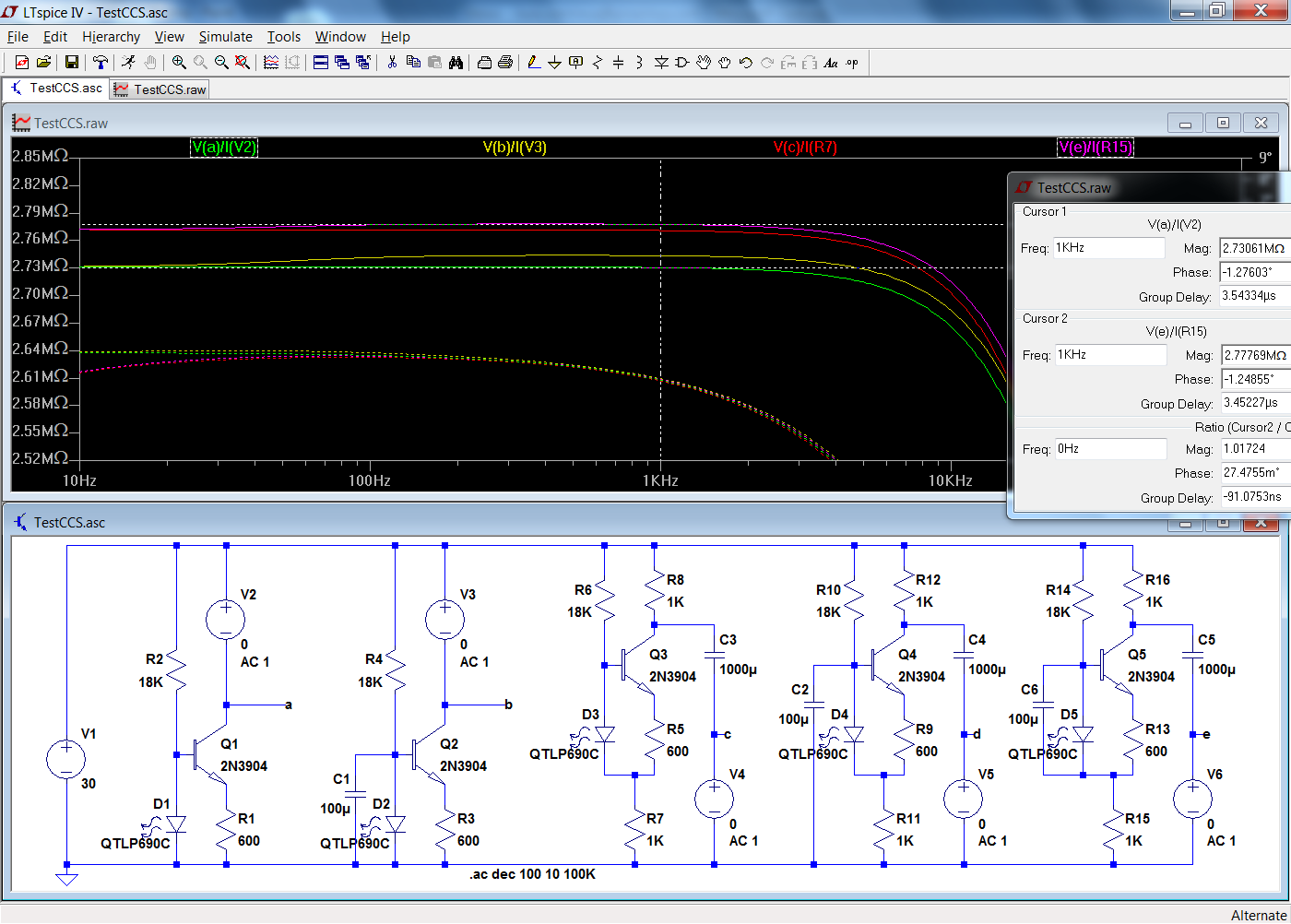The height and width of the screenshot is (924, 1291).
Task: Click the net label b in schematic
Action: 508,705
